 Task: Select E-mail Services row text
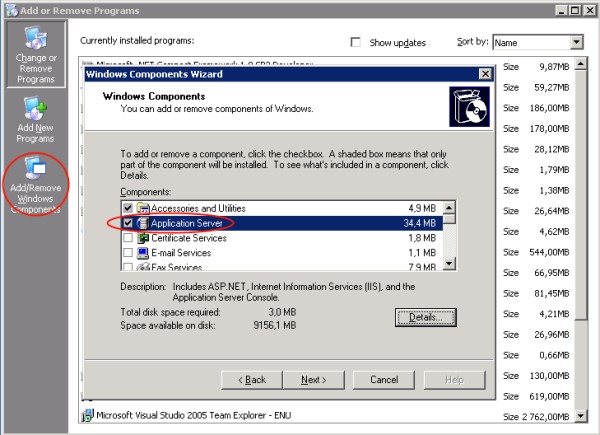pyautogui.click(x=181, y=253)
